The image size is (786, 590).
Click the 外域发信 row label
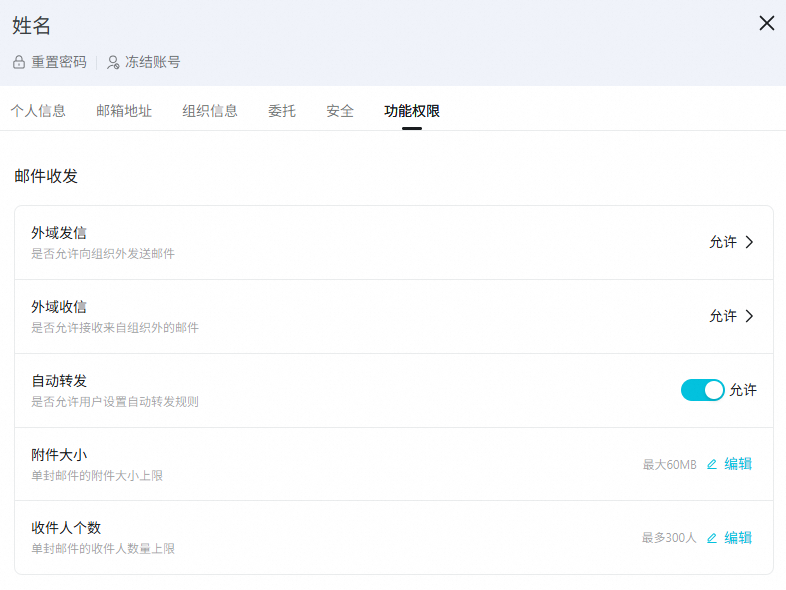(59, 233)
